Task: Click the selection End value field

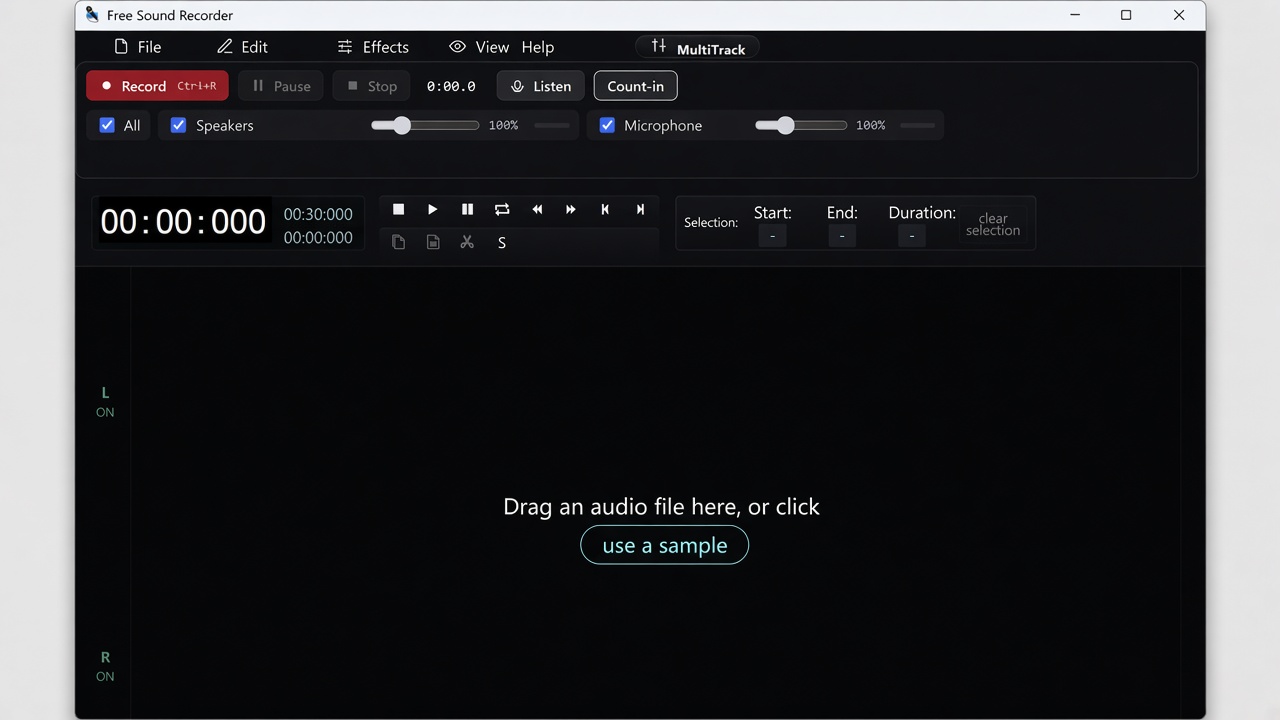Action: [x=842, y=236]
